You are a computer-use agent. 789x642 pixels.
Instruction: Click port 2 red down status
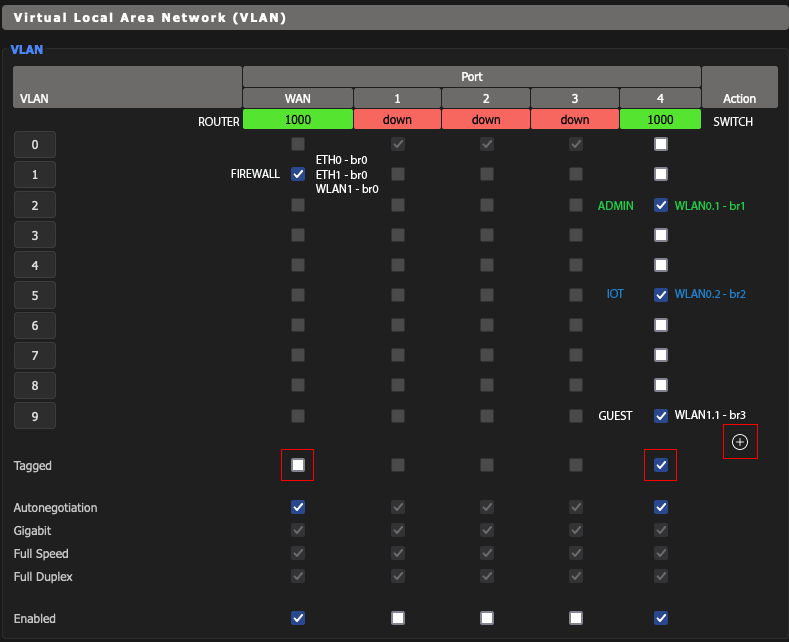(x=486, y=119)
